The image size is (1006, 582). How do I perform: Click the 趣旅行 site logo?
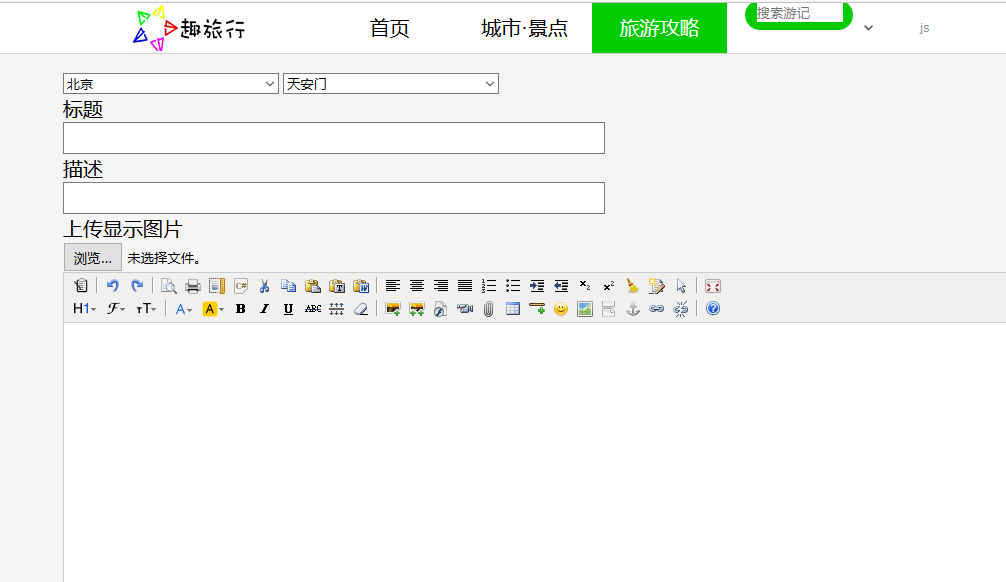[x=189, y=28]
